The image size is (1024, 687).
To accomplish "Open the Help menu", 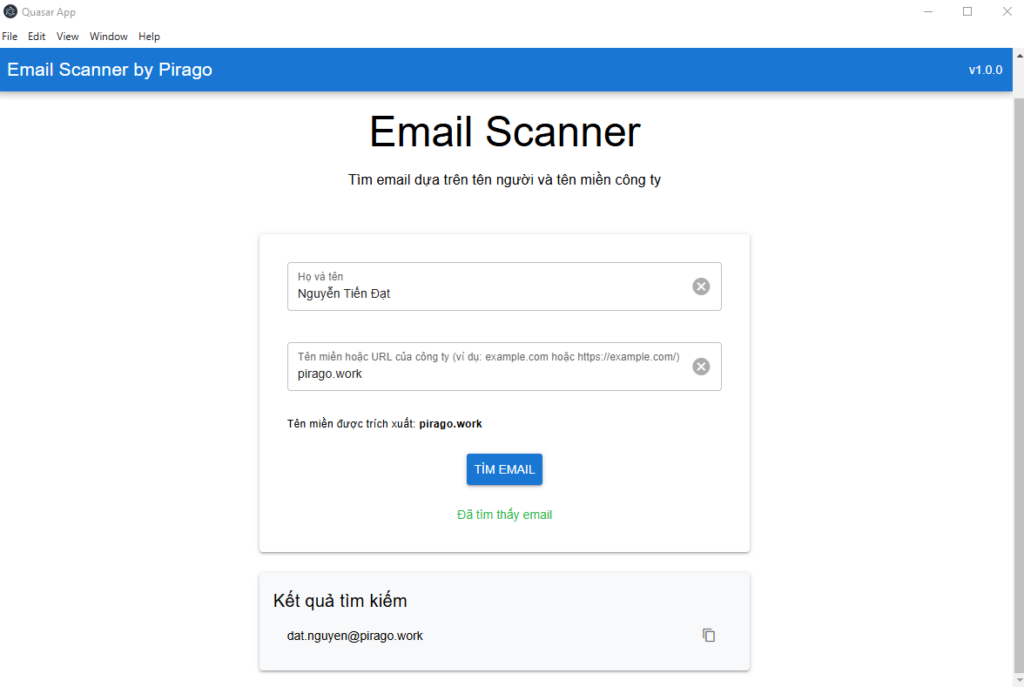I will [x=149, y=37].
